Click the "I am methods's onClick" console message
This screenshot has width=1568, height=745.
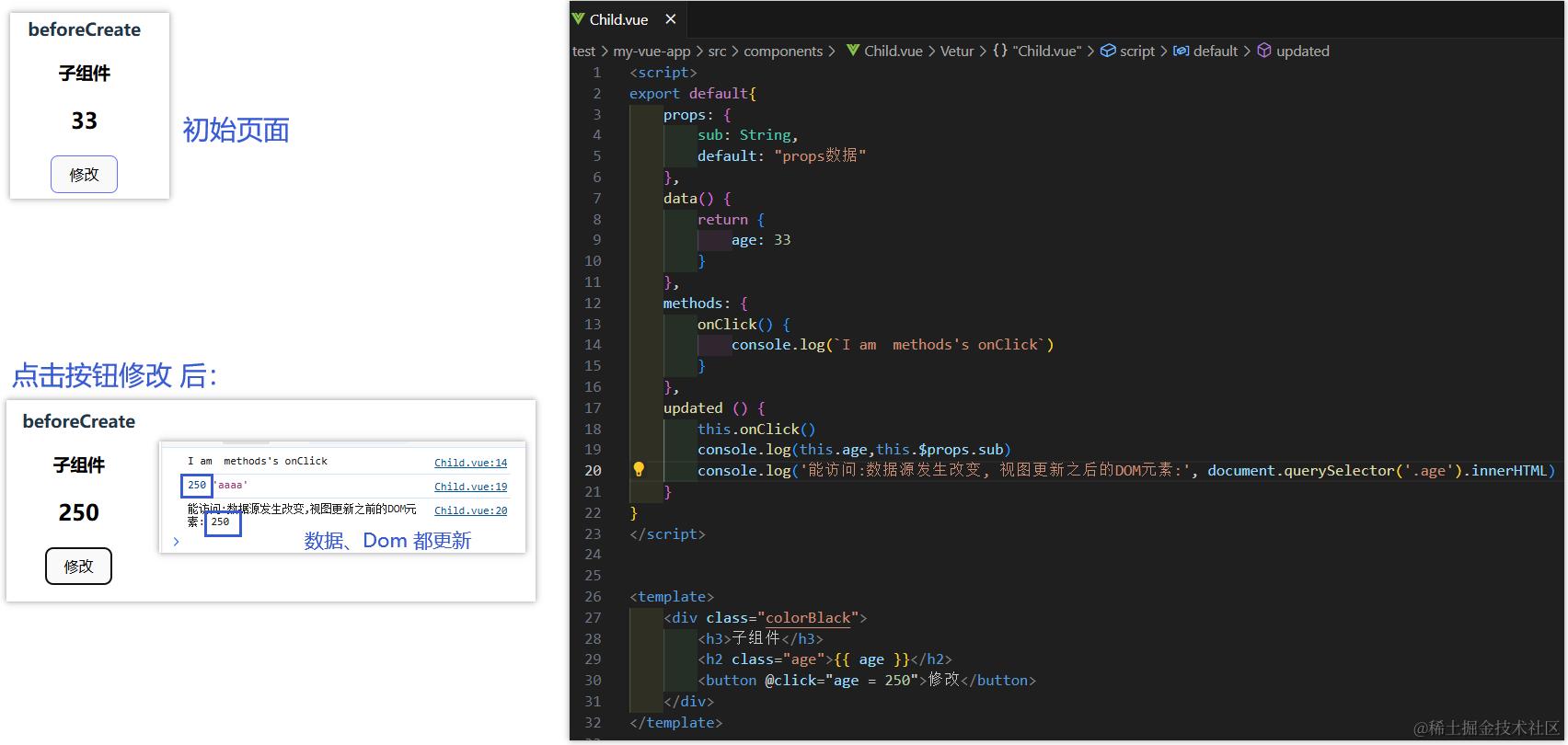[257, 462]
